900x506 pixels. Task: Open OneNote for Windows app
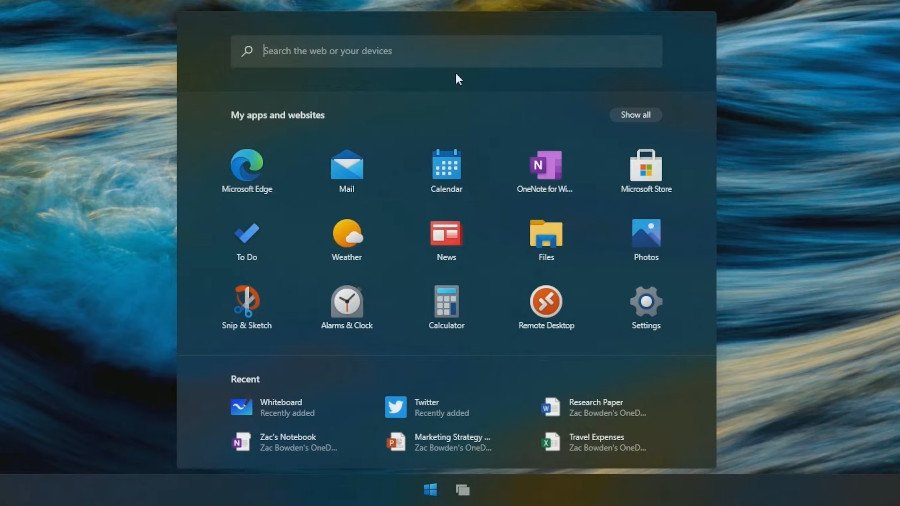tap(545, 166)
